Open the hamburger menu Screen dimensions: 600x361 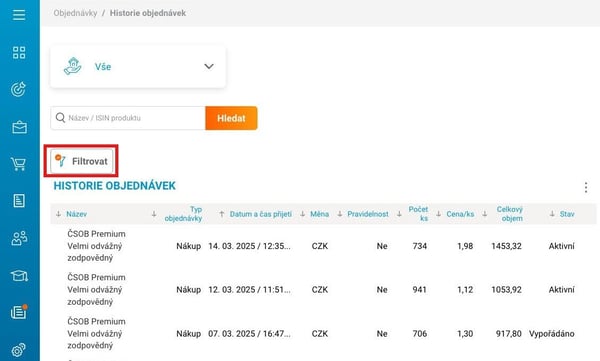(19, 15)
